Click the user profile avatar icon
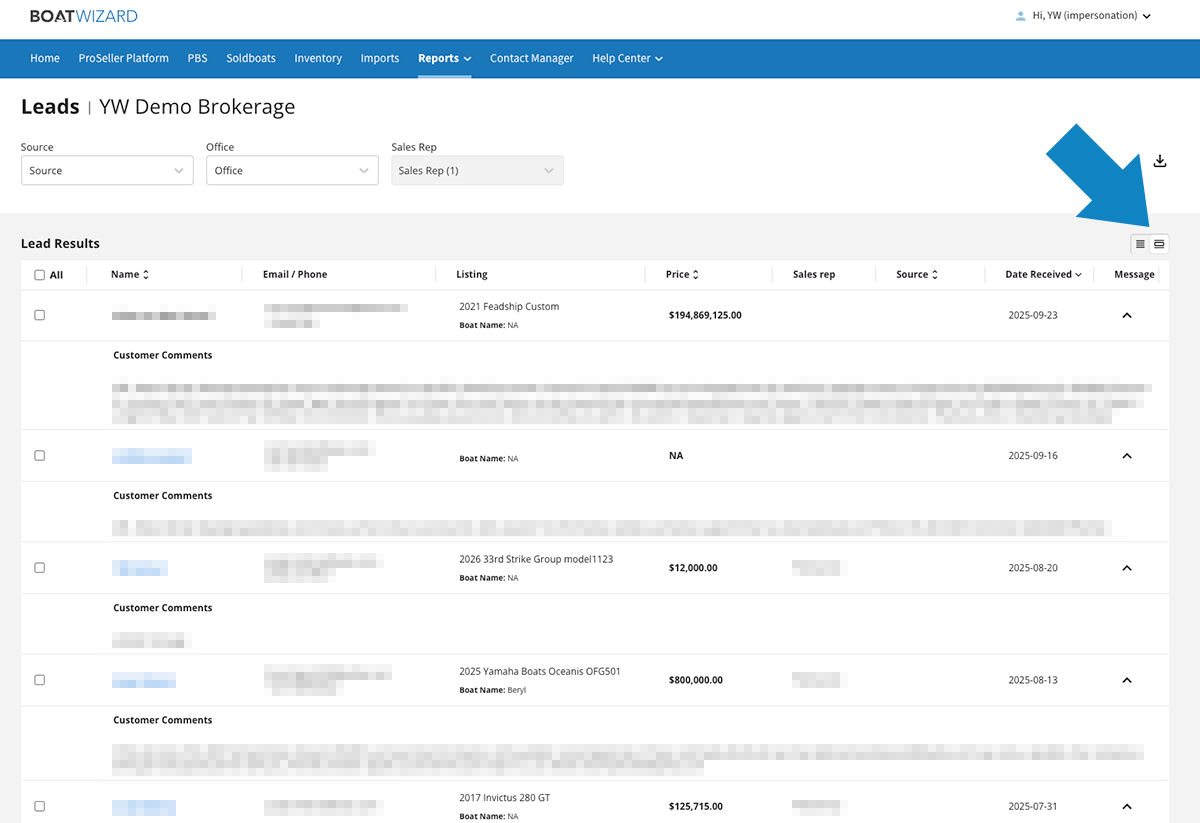The height and width of the screenshot is (823, 1200). coord(1020,16)
